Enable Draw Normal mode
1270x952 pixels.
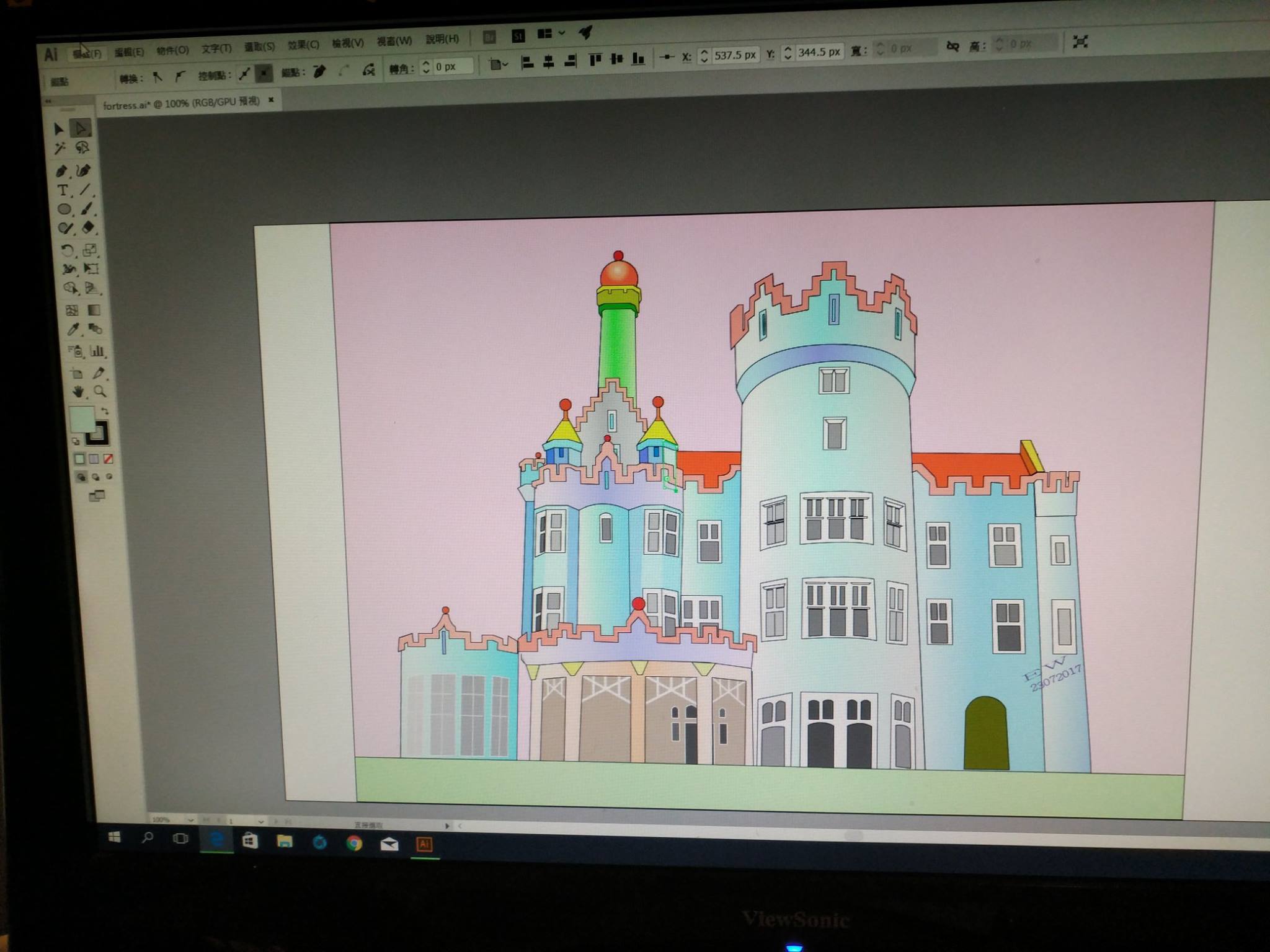pyautogui.click(x=81, y=477)
